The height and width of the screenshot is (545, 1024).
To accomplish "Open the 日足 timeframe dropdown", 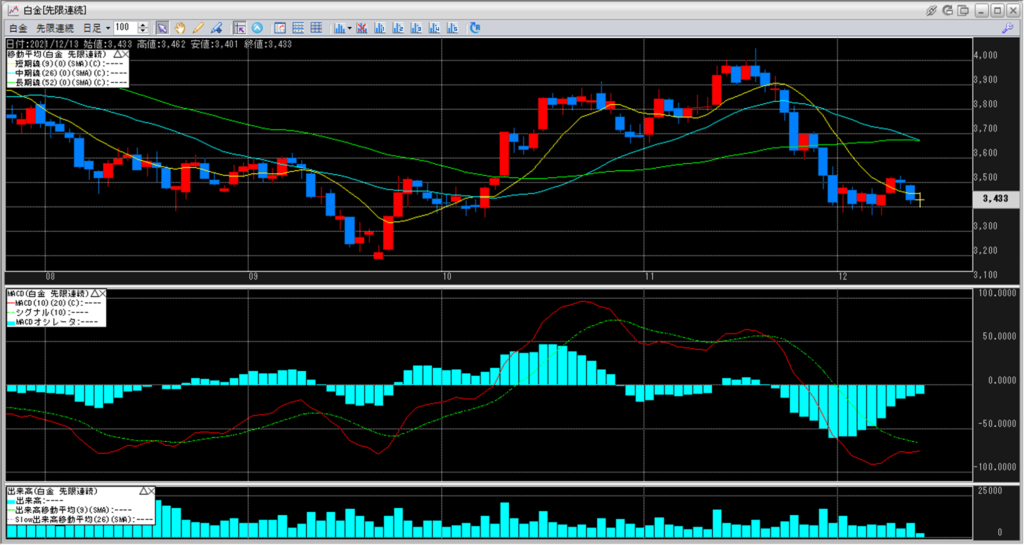I will click(97, 28).
